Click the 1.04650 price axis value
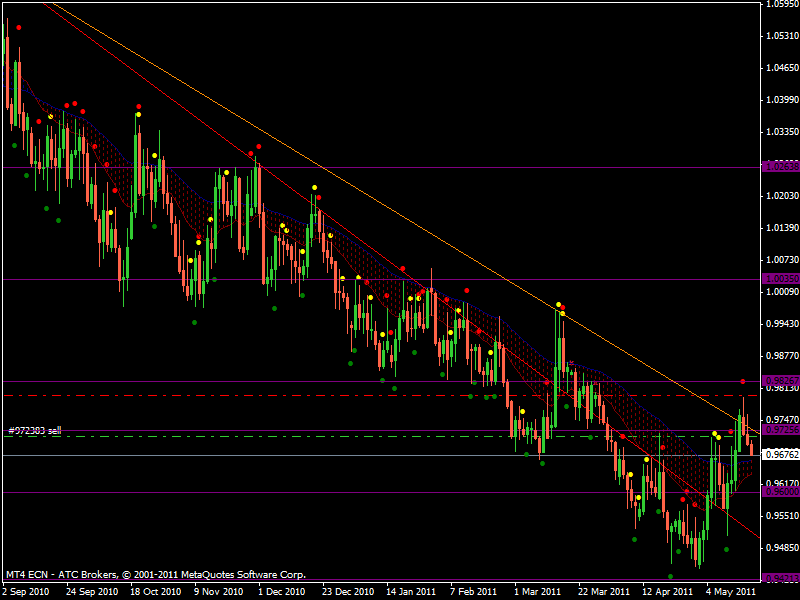Image resolution: width=800 pixels, height=600 pixels. tap(783, 67)
